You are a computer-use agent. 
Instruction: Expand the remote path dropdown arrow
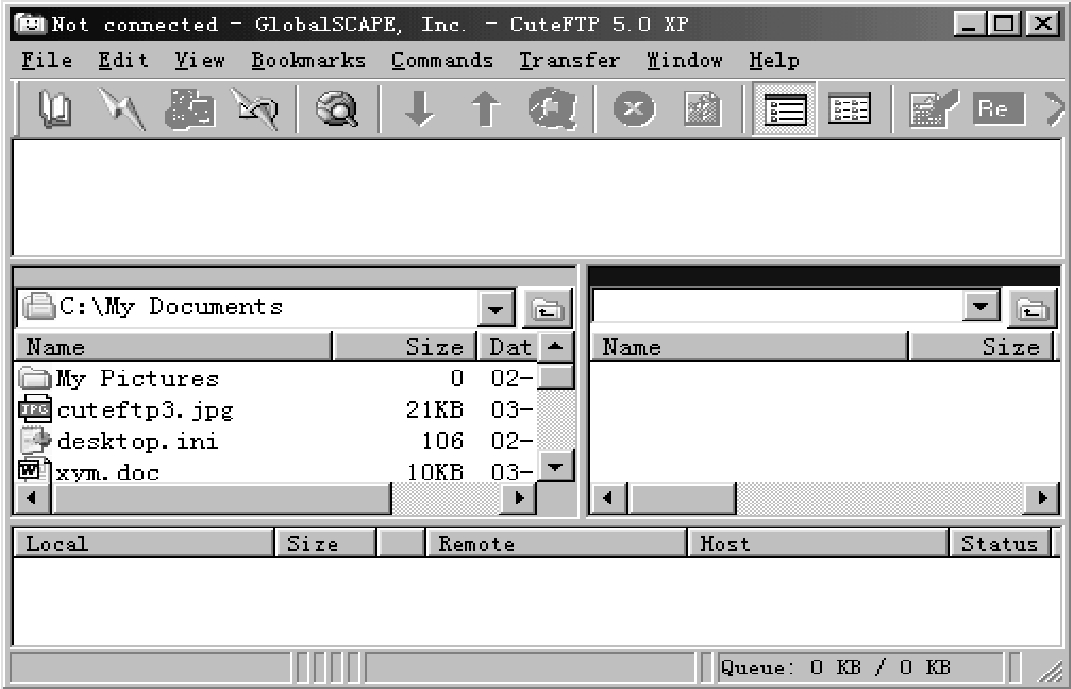(981, 307)
